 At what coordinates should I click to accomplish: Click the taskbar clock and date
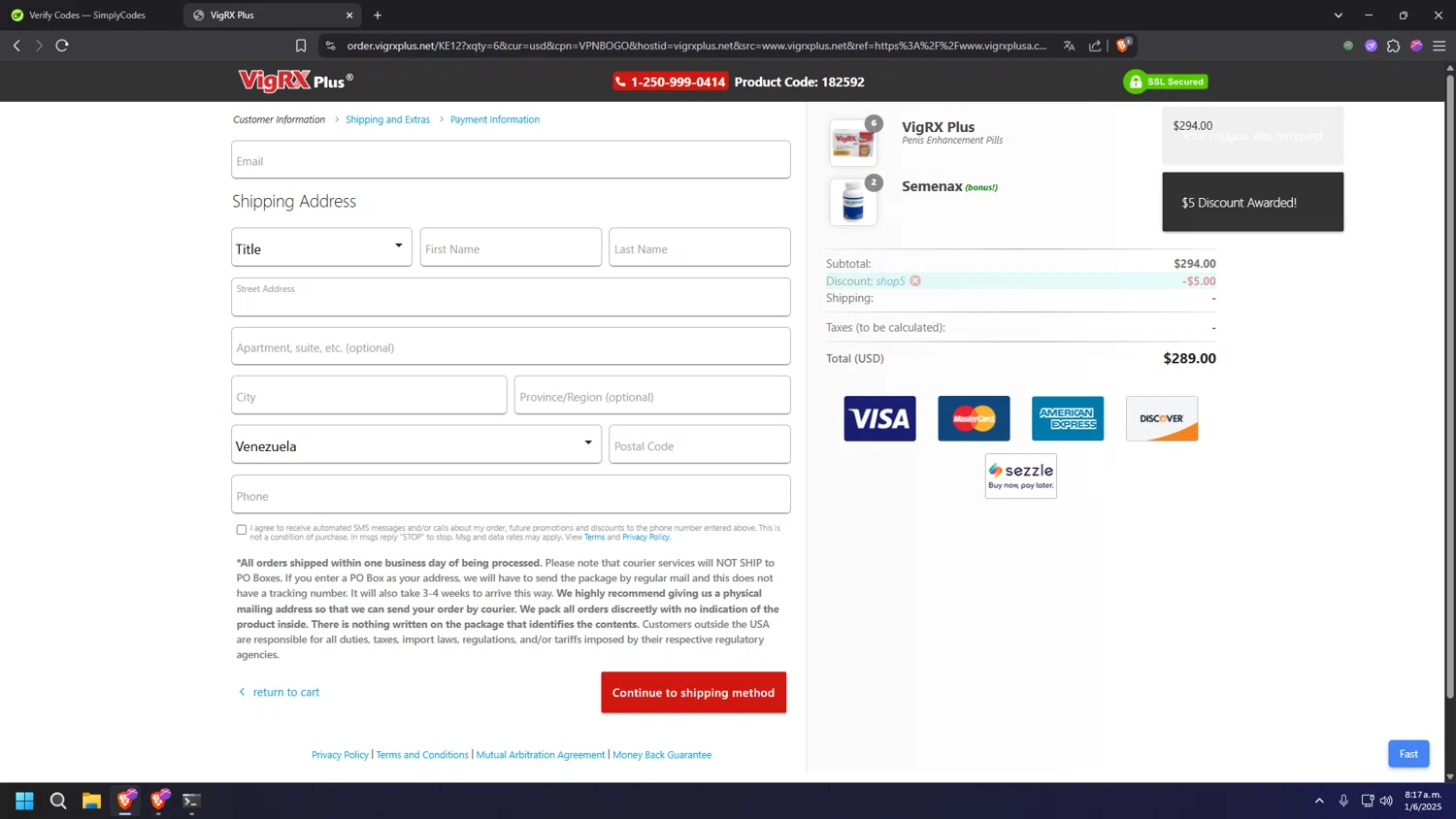click(x=1423, y=801)
